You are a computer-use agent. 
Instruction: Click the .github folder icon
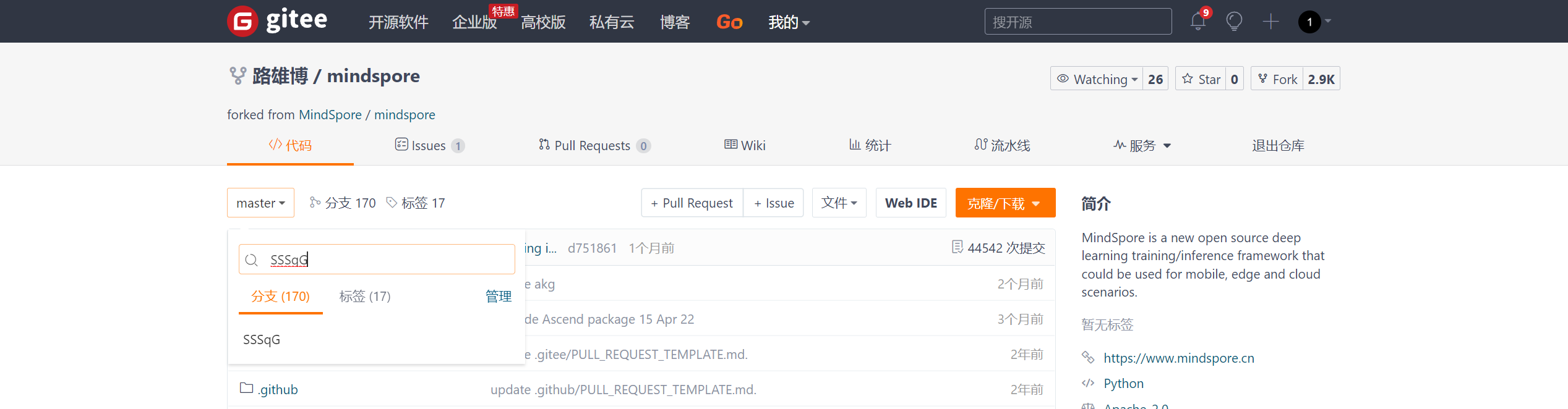(x=246, y=388)
